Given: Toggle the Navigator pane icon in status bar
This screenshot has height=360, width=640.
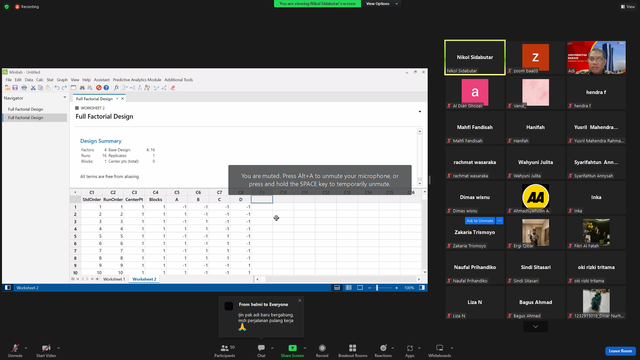Looking at the screenshot, I should tap(8, 288).
